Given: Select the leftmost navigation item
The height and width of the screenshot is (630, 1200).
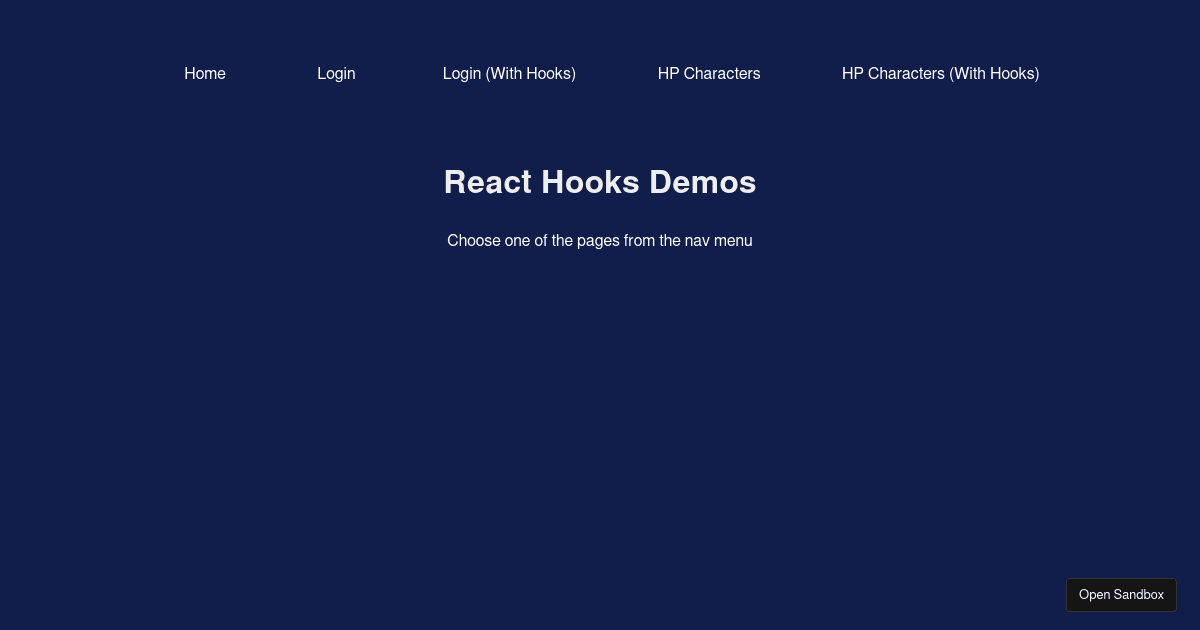Looking at the screenshot, I should tap(205, 73).
